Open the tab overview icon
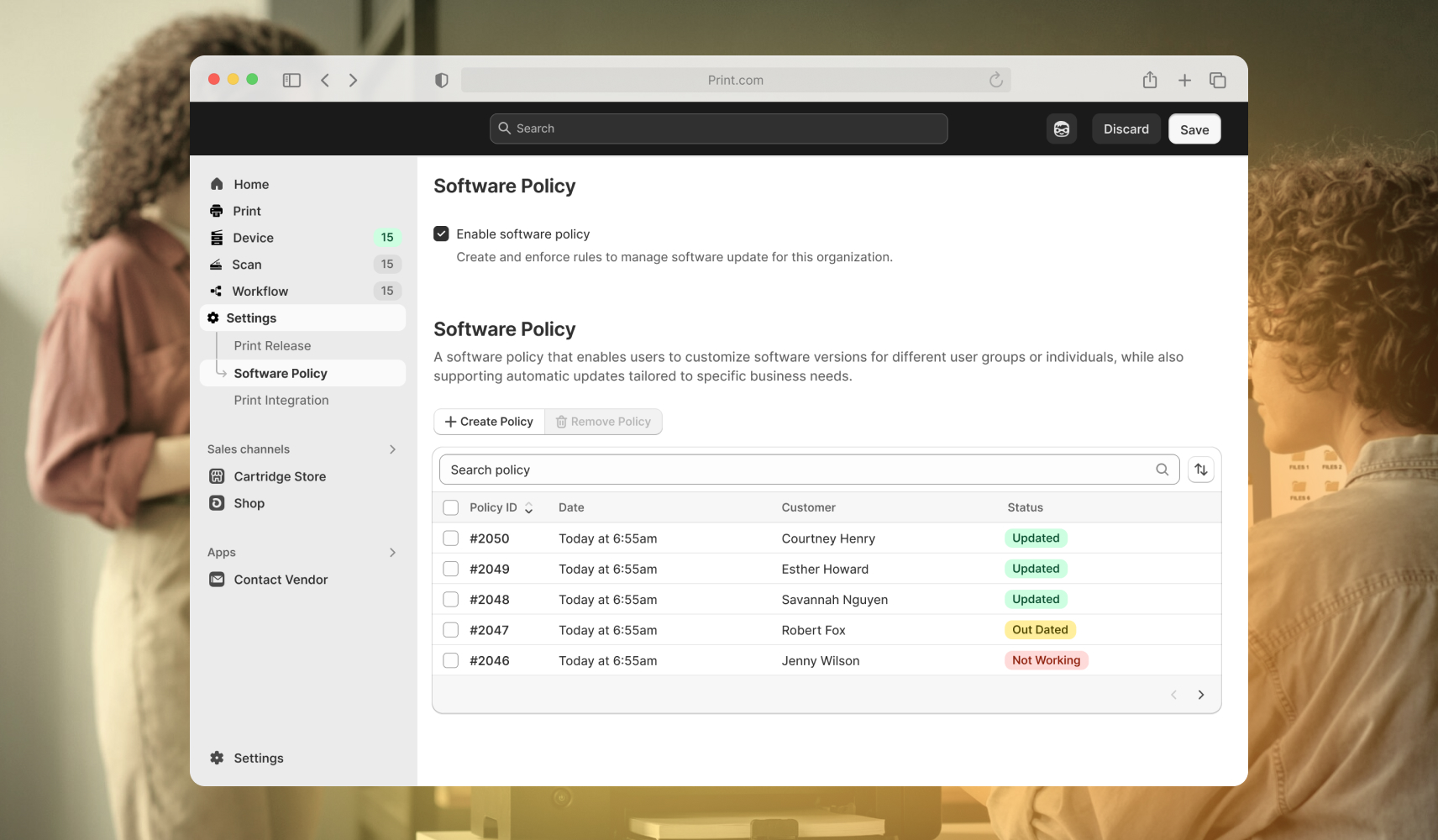Image resolution: width=1438 pixels, height=840 pixels. pyautogui.click(x=1217, y=81)
